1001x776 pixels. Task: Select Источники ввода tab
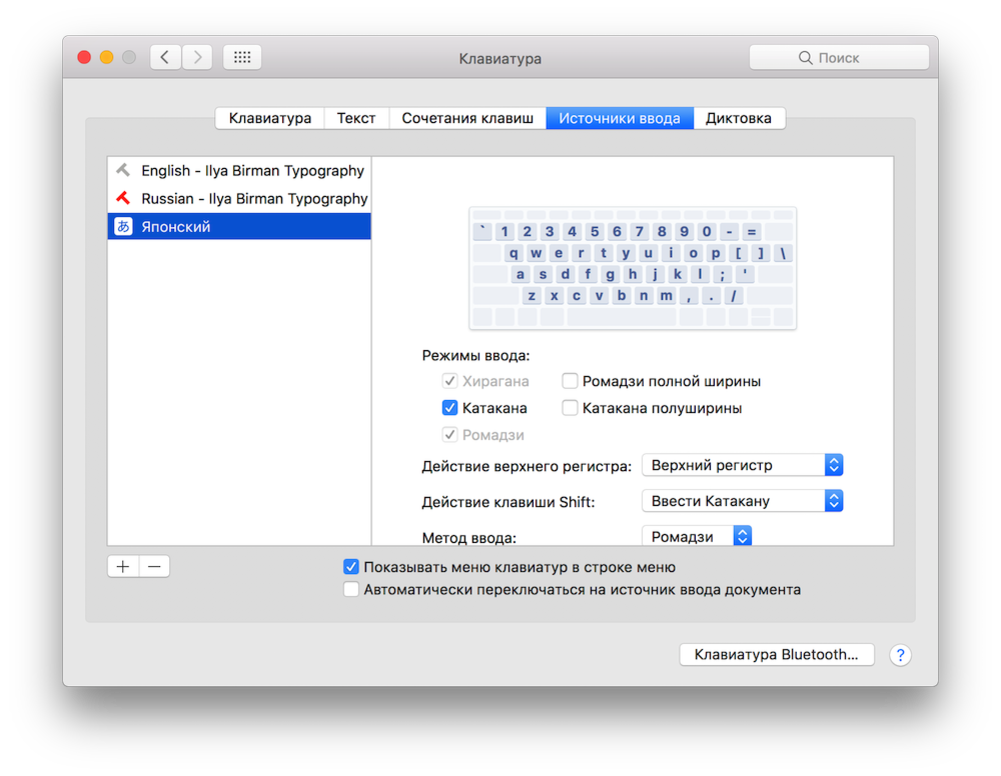619,118
